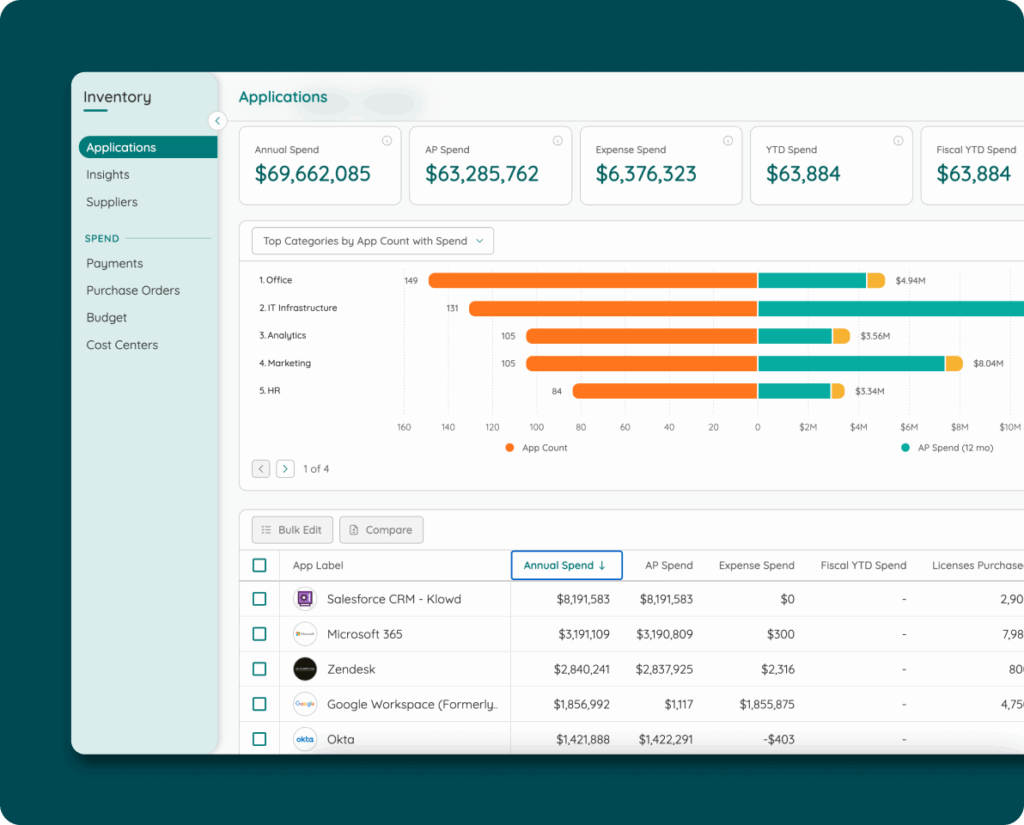Check the Salesforce CRM - Klowd row checkbox
The width and height of the screenshot is (1024, 825).
click(x=259, y=599)
